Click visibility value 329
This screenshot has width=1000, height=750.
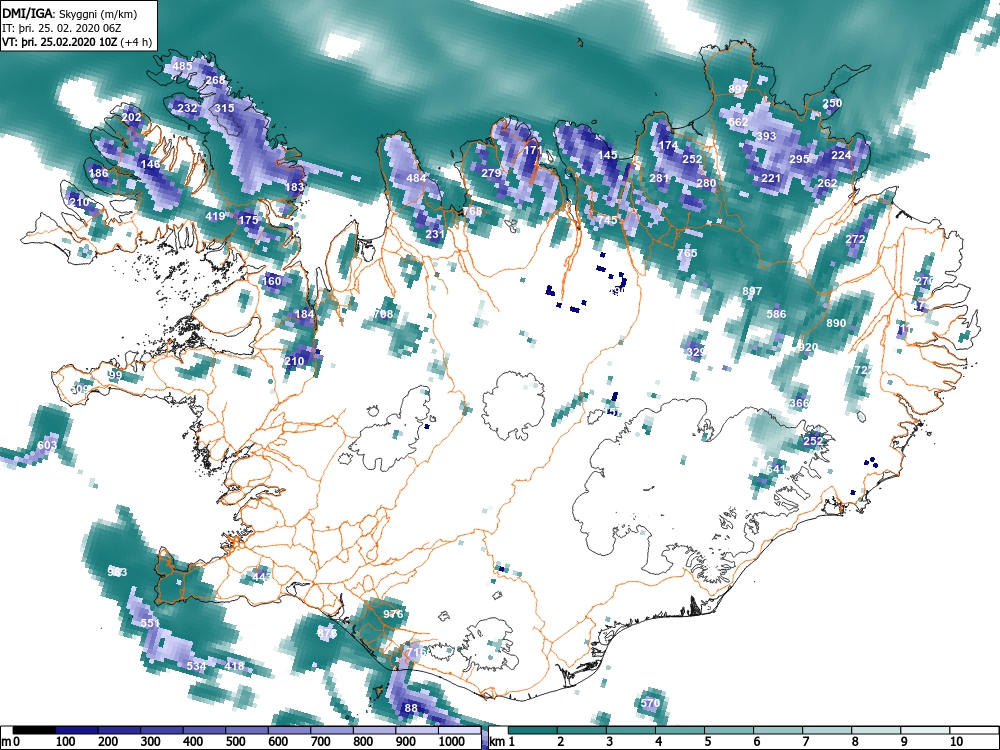point(696,351)
